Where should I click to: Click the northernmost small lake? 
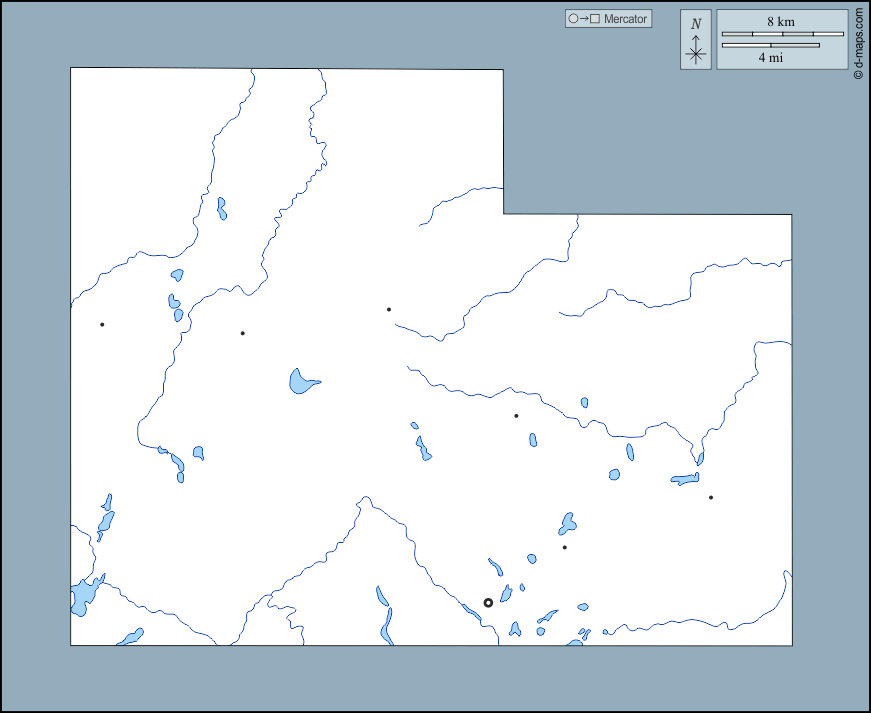[x=221, y=208]
